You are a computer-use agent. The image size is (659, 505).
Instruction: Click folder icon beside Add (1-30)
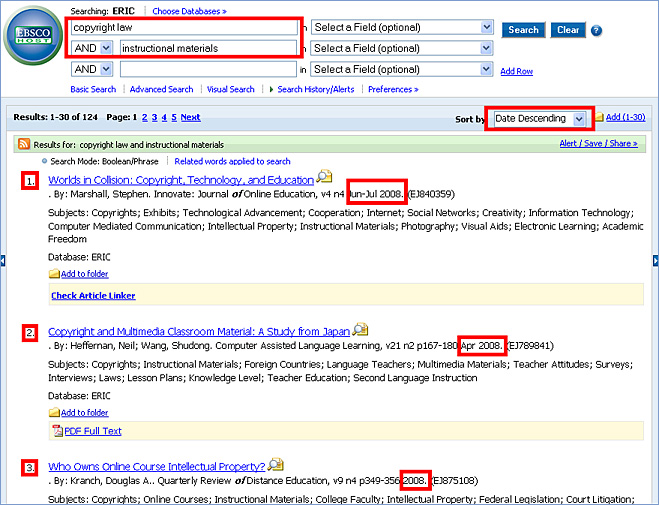pos(599,117)
